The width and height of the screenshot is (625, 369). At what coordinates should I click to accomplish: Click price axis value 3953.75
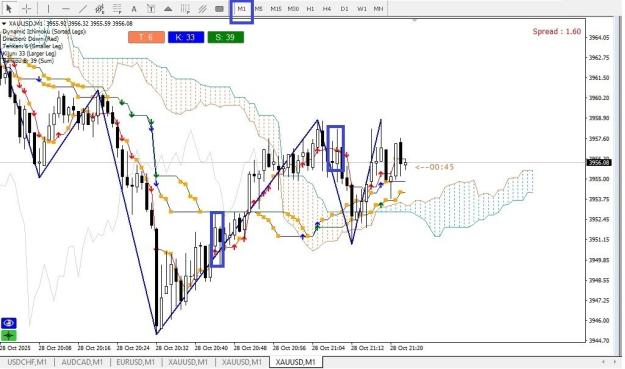pyautogui.click(x=599, y=199)
